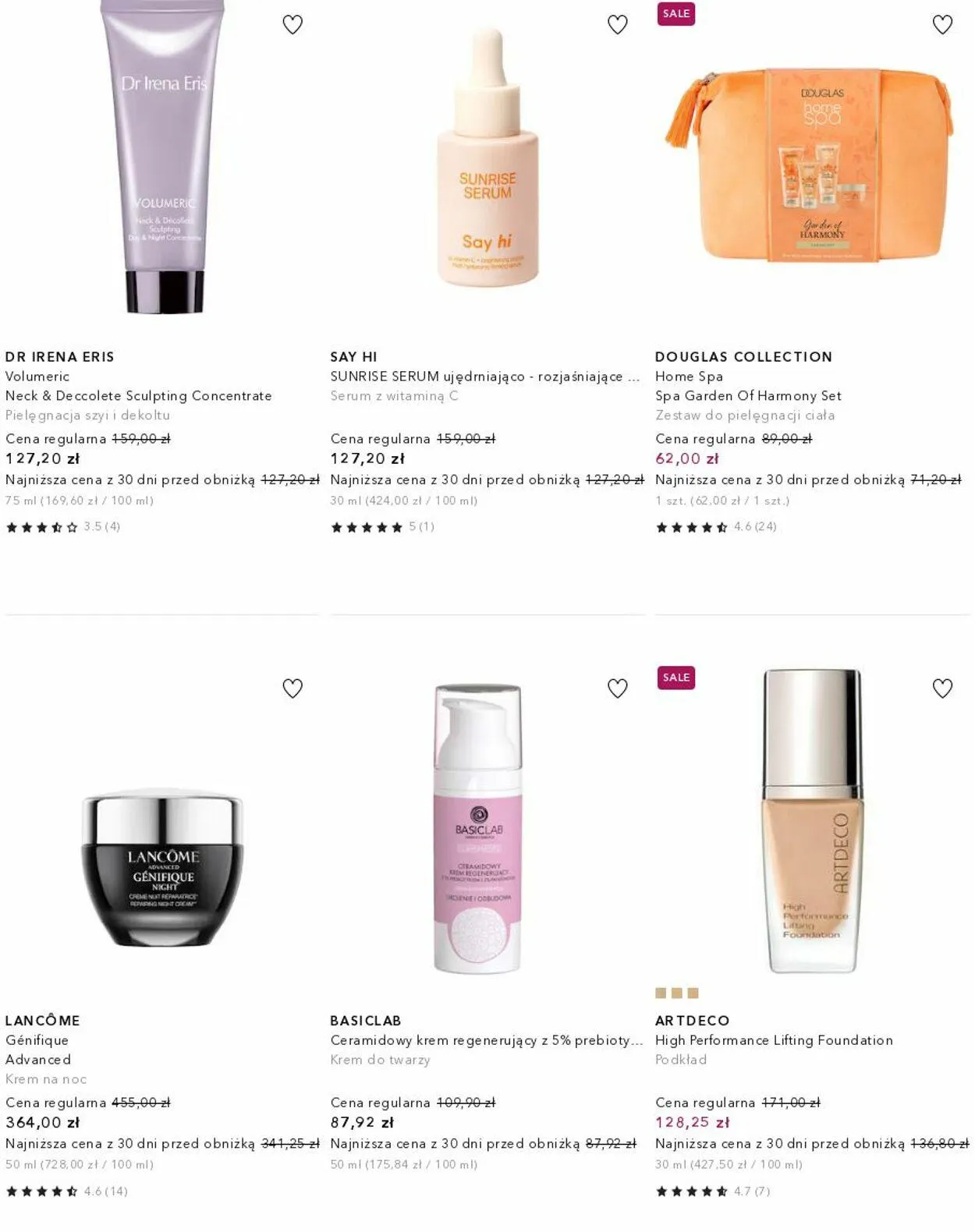This screenshot has height=1232, width=975.
Task: Favorite the Say Hi Sunrise Serum
Action: (618, 25)
